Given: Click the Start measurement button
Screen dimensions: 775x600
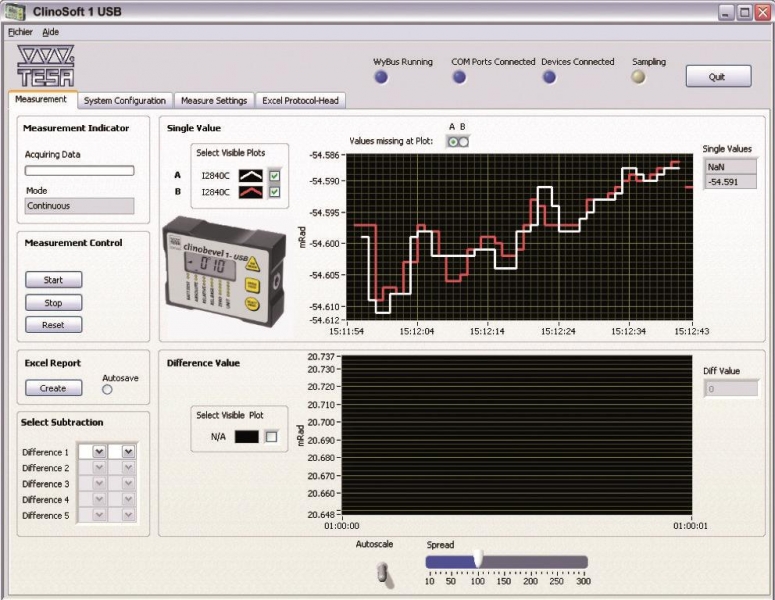Looking at the screenshot, I should pyautogui.click(x=53, y=280).
